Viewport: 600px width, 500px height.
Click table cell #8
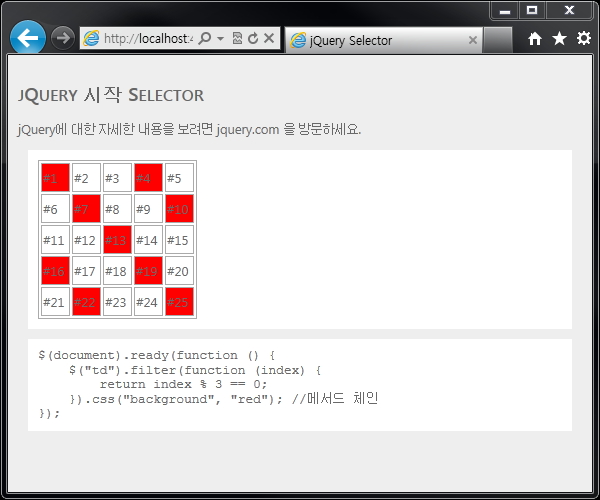click(x=117, y=208)
